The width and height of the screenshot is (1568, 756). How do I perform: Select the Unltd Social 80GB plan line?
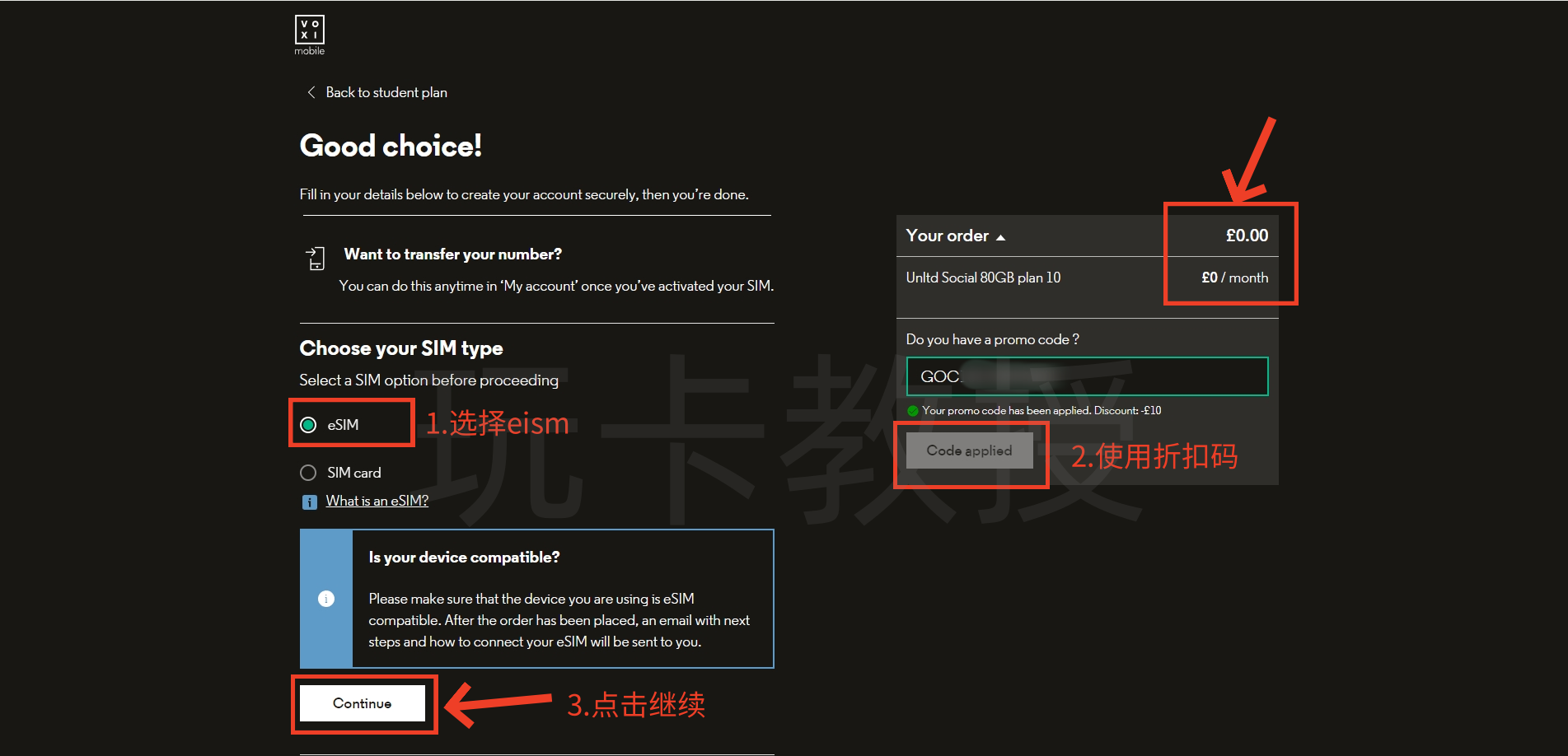pos(983,278)
